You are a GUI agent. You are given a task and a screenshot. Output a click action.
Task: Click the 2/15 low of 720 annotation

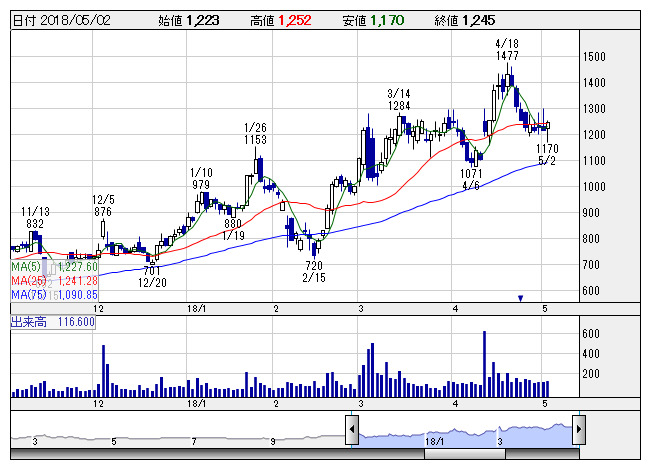[x=314, y=272]
